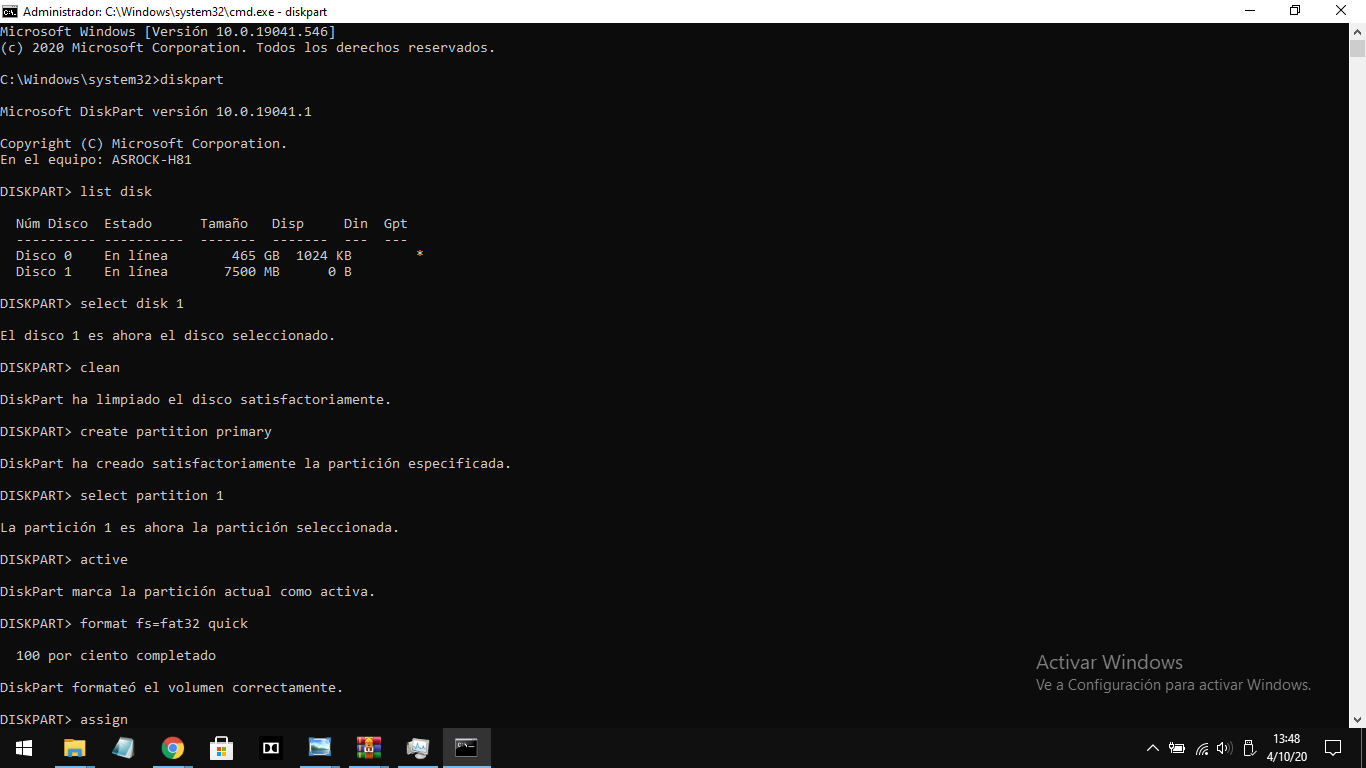Click 'C:\Windows\system32>diskpart' line
The height and width of the screenshot is (768, 1366).
(112, 79)
